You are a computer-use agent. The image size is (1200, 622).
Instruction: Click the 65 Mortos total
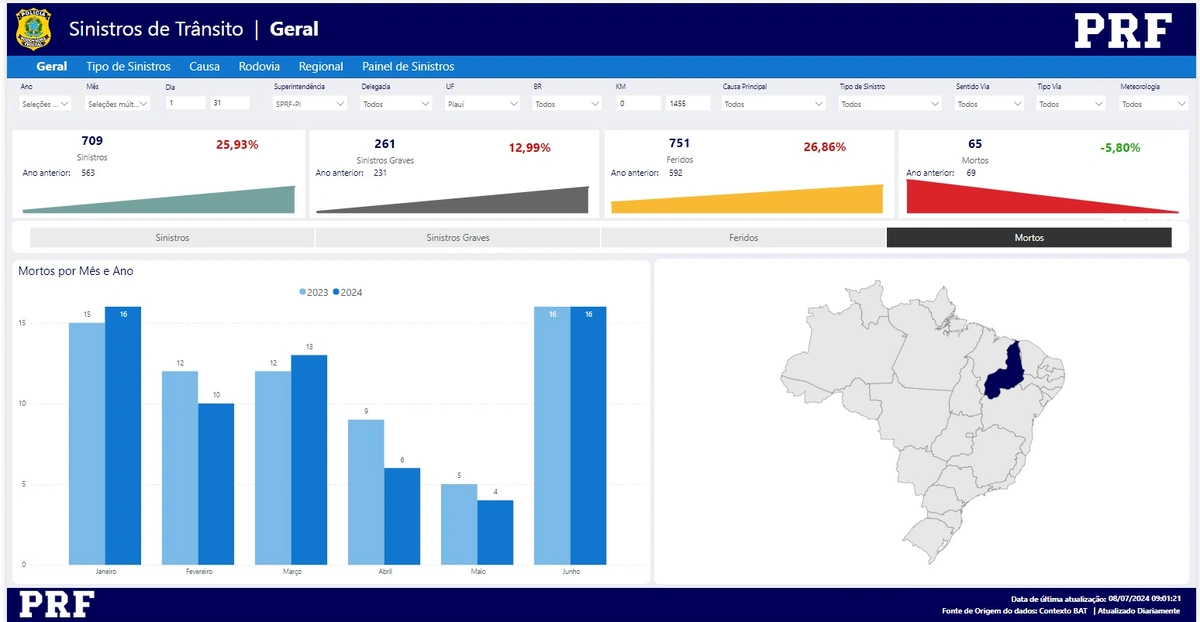[975, 144]
